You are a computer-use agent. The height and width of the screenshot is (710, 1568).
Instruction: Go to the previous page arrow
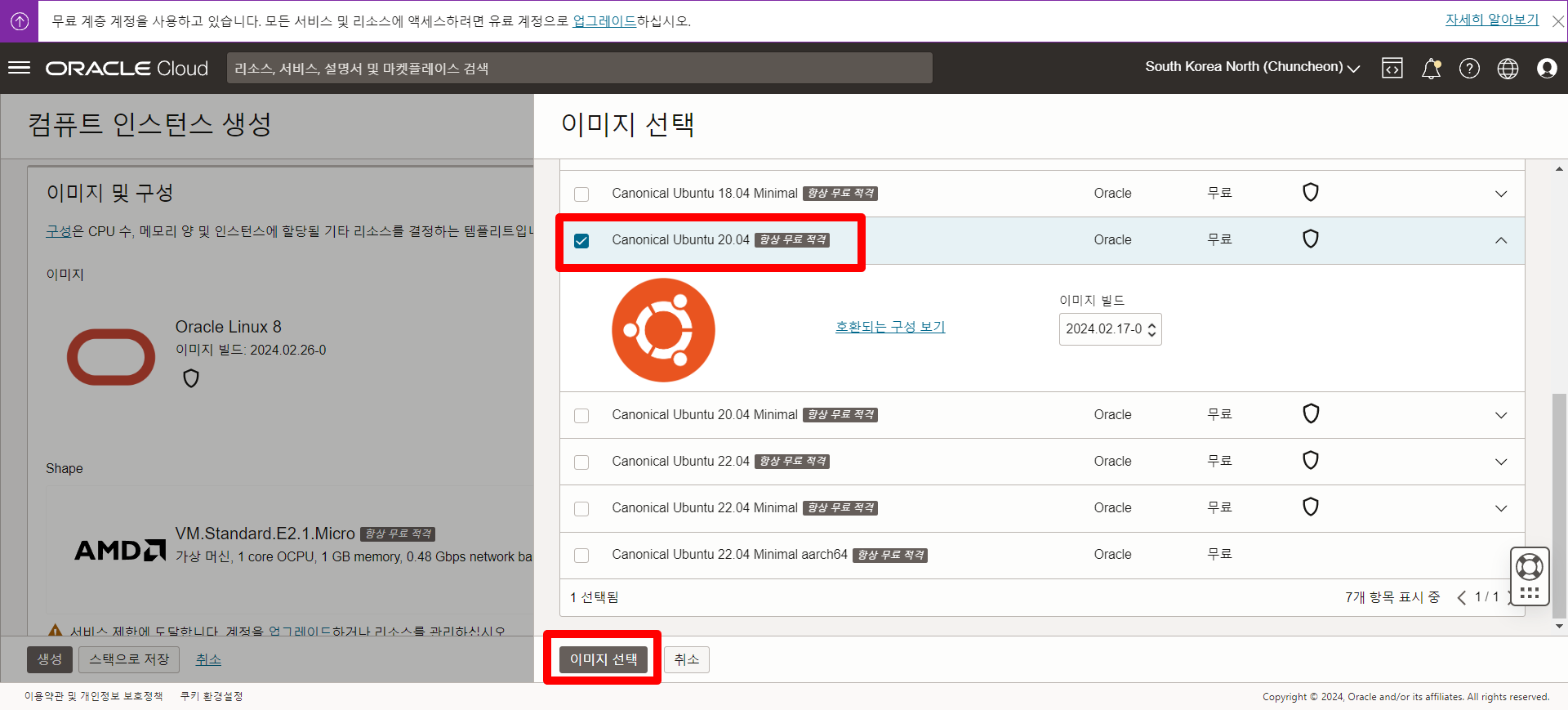1461,598
